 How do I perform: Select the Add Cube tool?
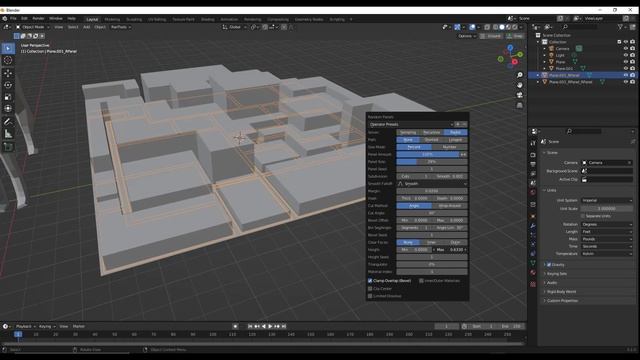tap(8, 147)
